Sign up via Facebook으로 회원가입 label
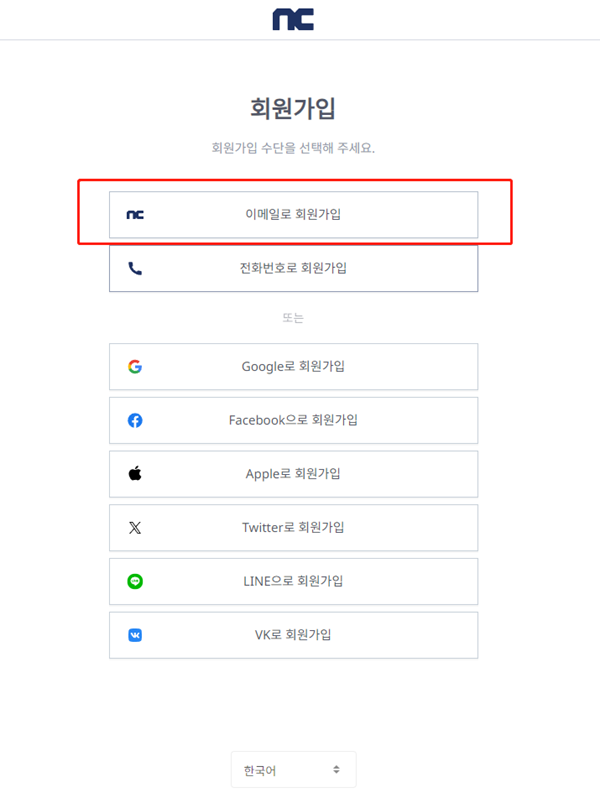600x803 pixels. pyautogui.click(x=293, y=420)
